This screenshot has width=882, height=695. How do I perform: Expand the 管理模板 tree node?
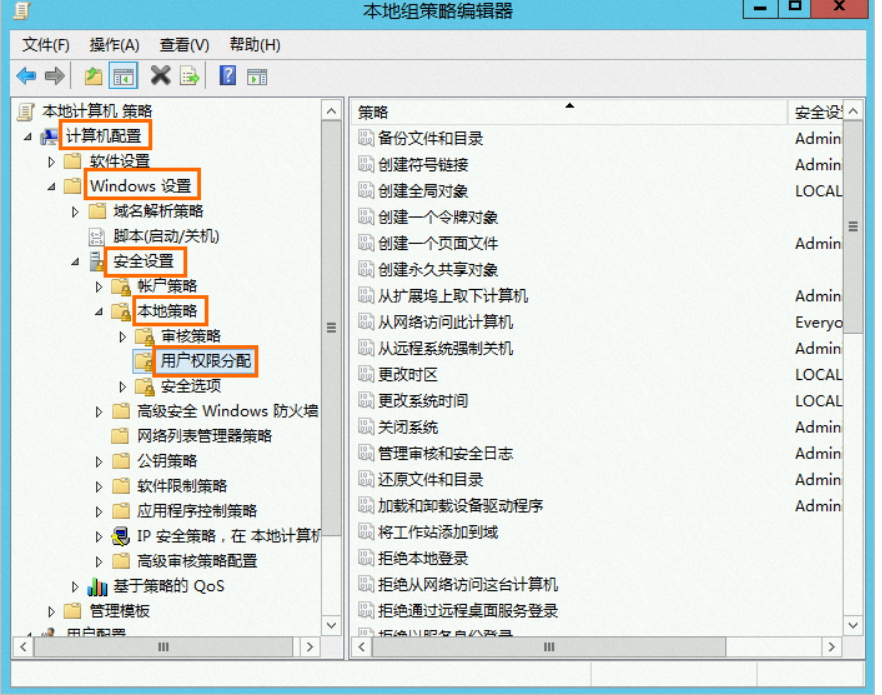point(52,611)
